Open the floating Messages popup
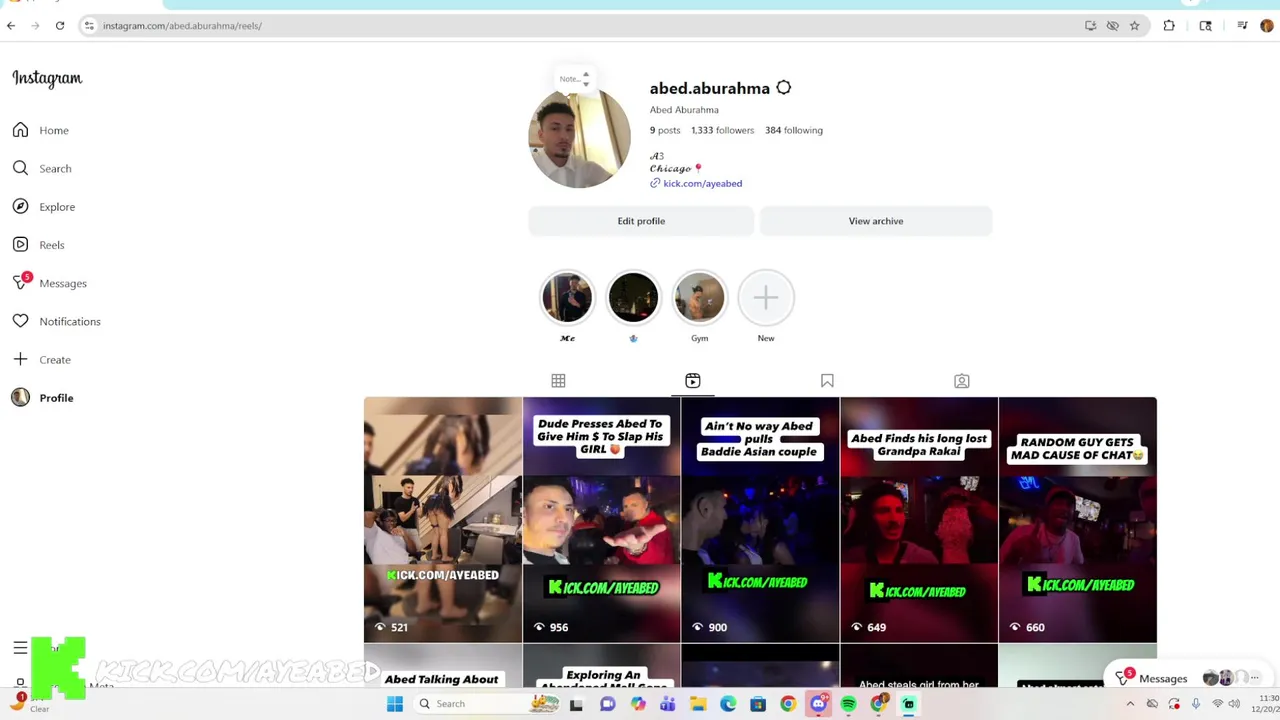 point(1187,678)
